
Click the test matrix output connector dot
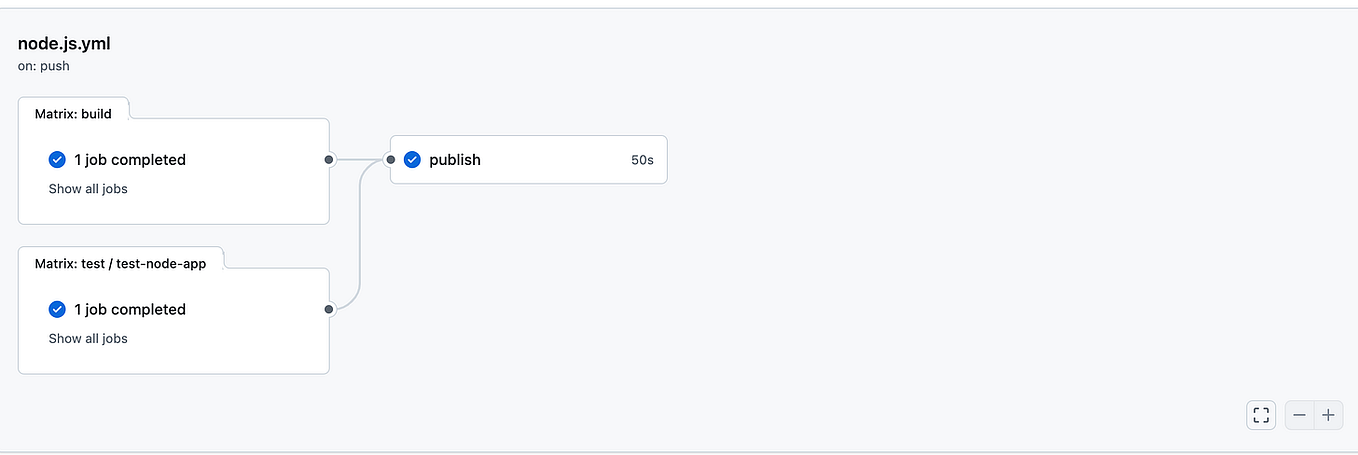pyautogui.click(x=329, y=310)
